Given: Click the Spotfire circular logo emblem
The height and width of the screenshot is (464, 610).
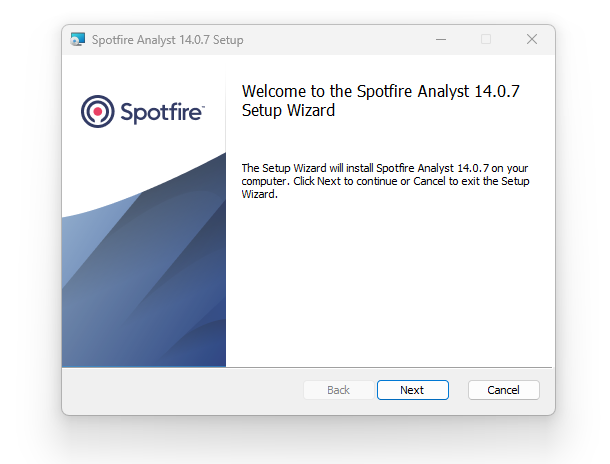Looking at the screenshot, I should (x=98, y=111).
